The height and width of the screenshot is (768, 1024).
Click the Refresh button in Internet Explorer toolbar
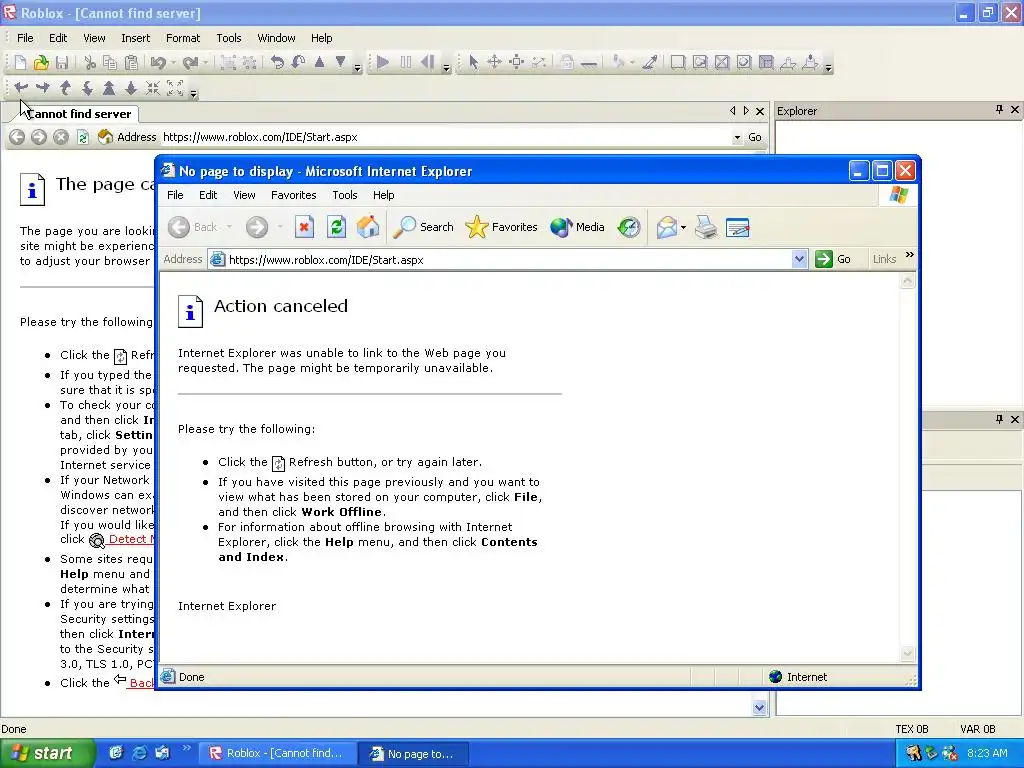click(x=336, y=227)
